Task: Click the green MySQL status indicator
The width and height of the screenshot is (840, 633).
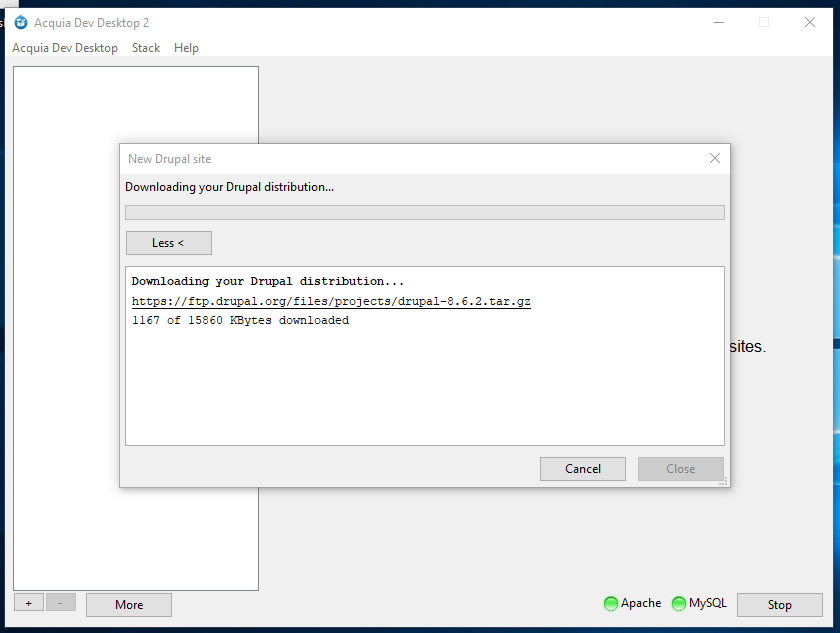Action: [x=679, y=604]
